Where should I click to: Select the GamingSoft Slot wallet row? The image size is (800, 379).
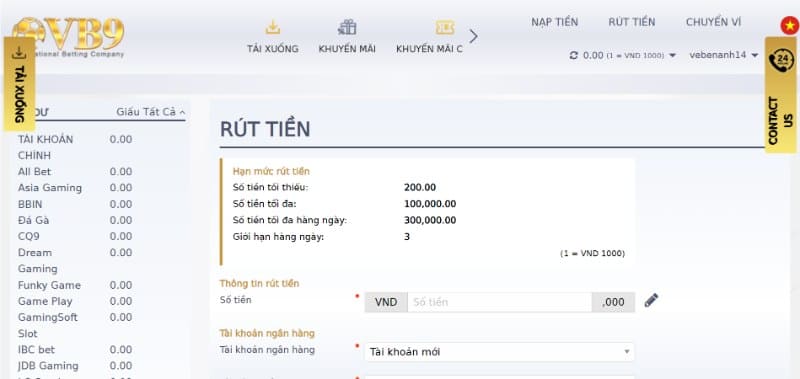75,325
